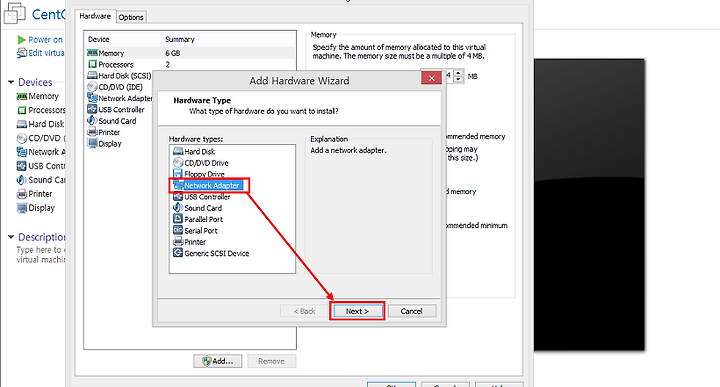Switch to the Hardware tab
This screenshot has width=720, height=387.
click(95, 16)
